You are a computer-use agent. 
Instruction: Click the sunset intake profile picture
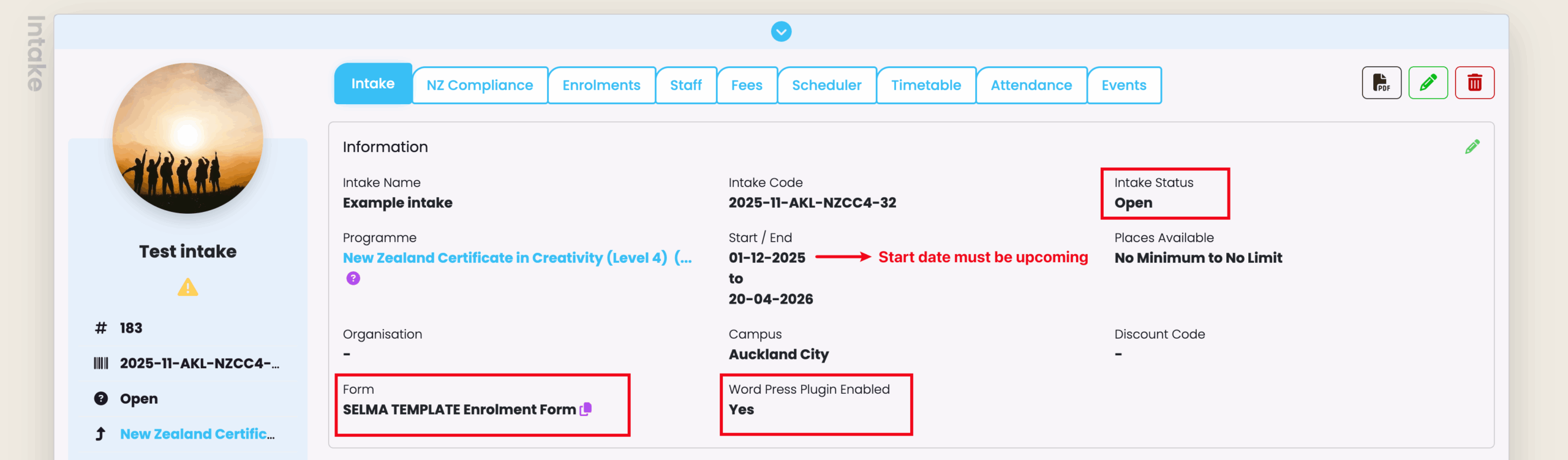pyautogui.click(x=187, y=138)
